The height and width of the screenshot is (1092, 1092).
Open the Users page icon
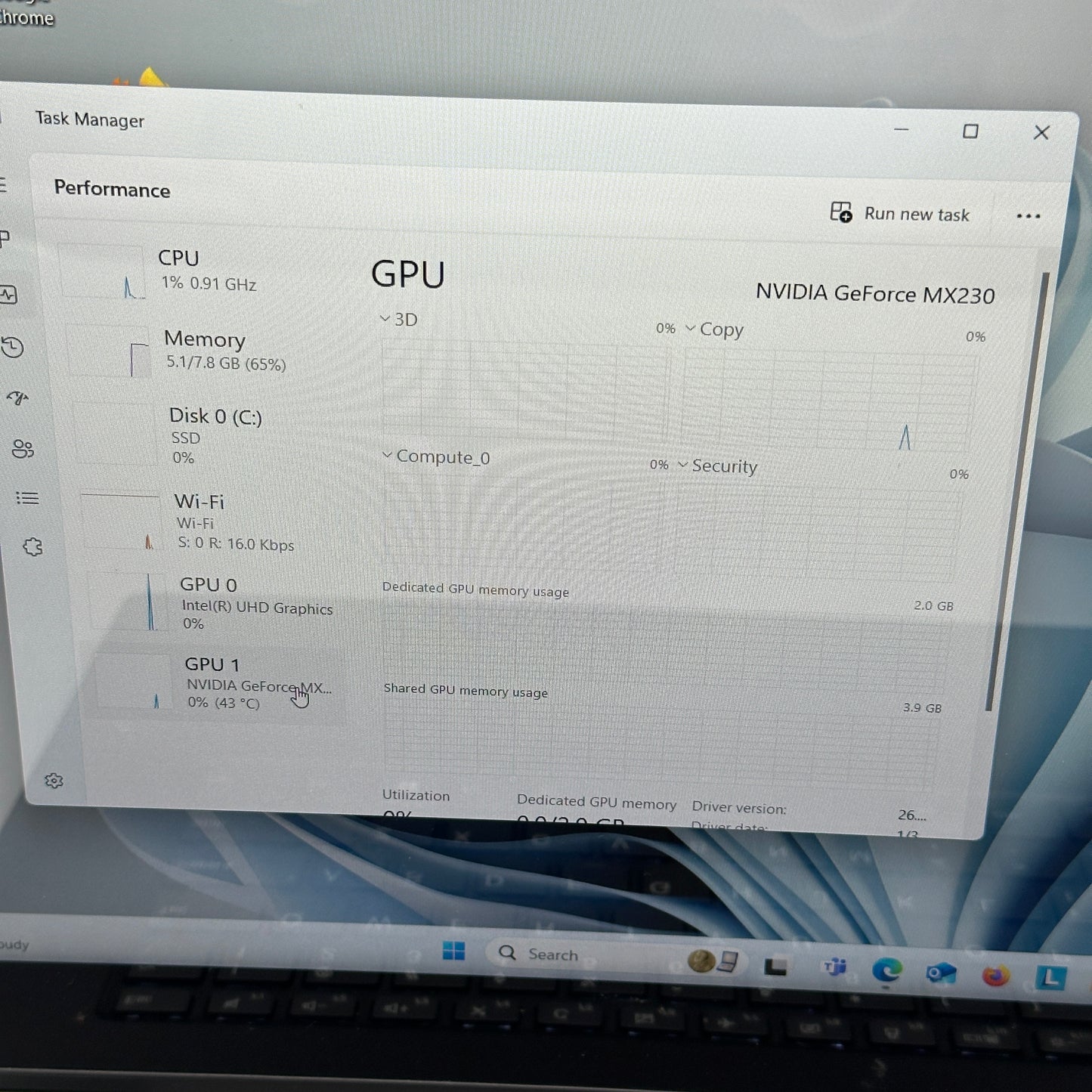click(23, 449)
